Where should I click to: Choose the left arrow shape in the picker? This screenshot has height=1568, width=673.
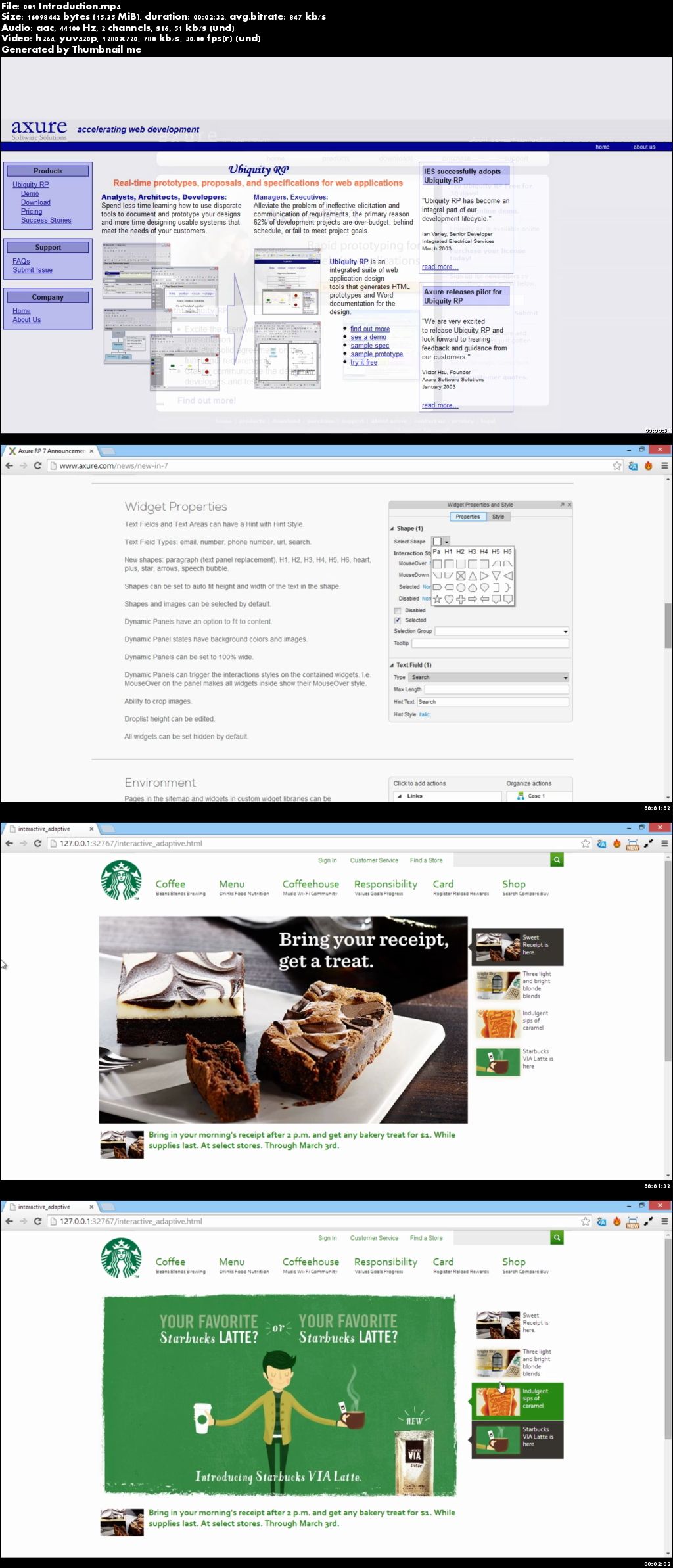point(484,599)
